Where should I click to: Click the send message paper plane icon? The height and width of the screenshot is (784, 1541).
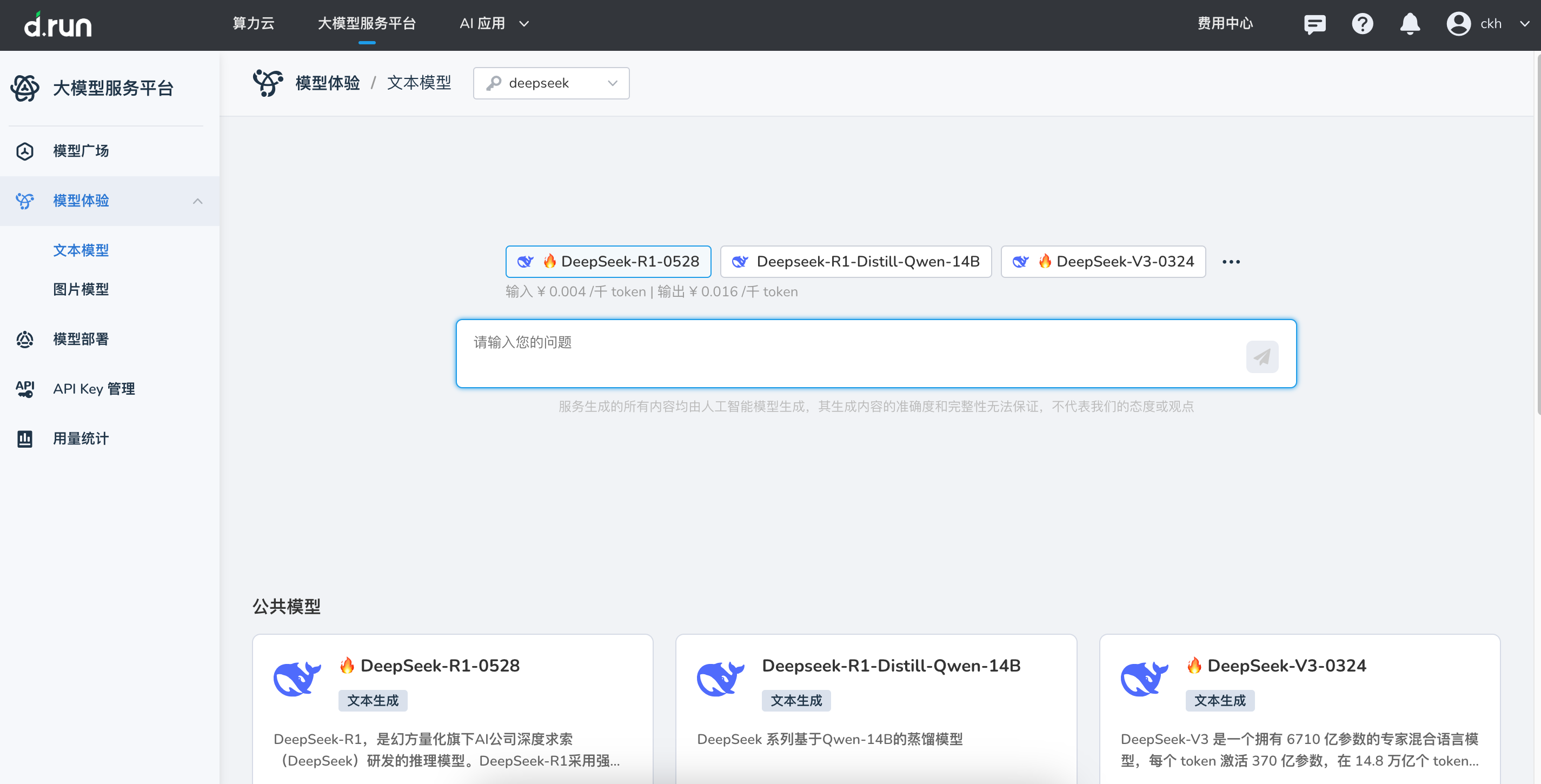click(x=1261, y=357)
